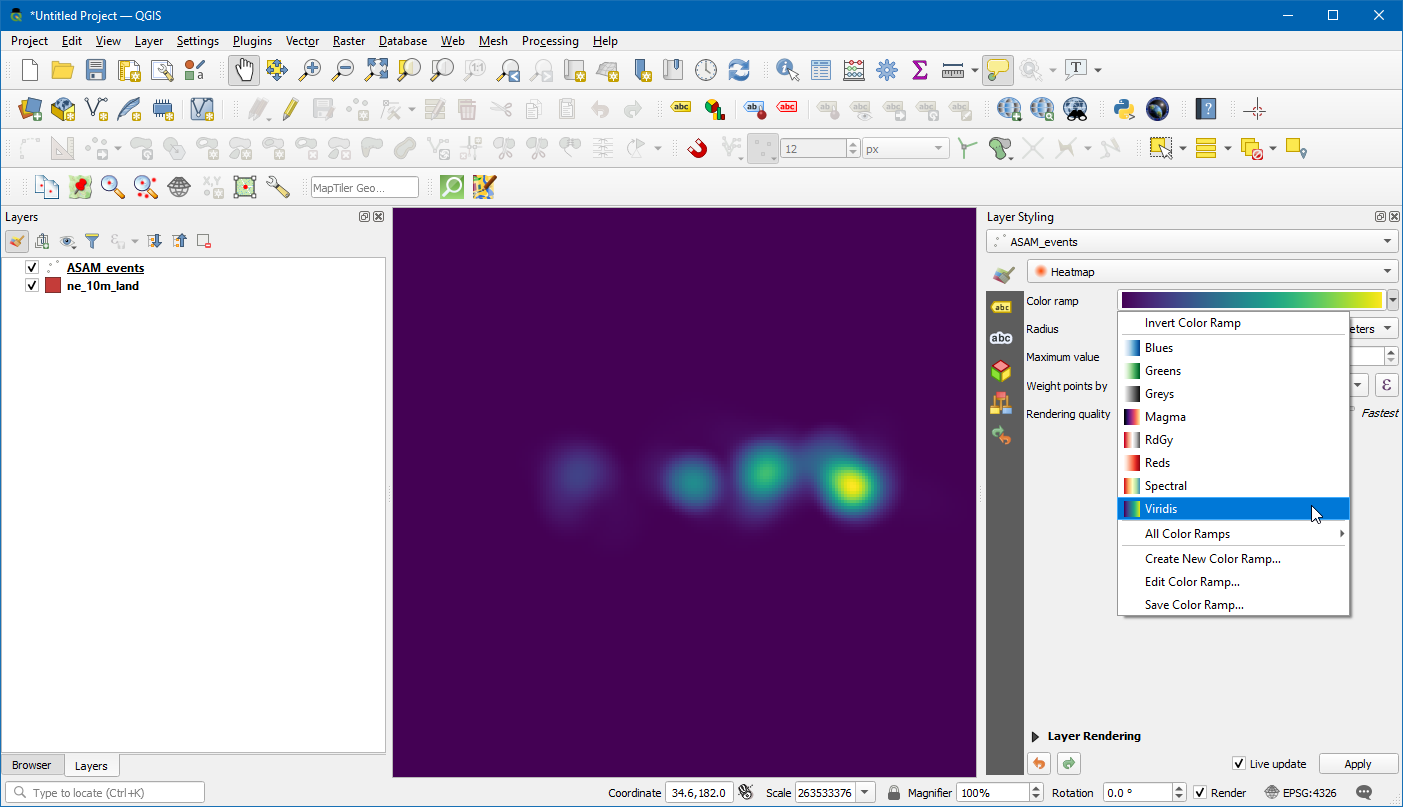This screenshot has width=1403, height=807.
Task: Click the Viridis color ramp preview bar
Action: pos(1250,300)
